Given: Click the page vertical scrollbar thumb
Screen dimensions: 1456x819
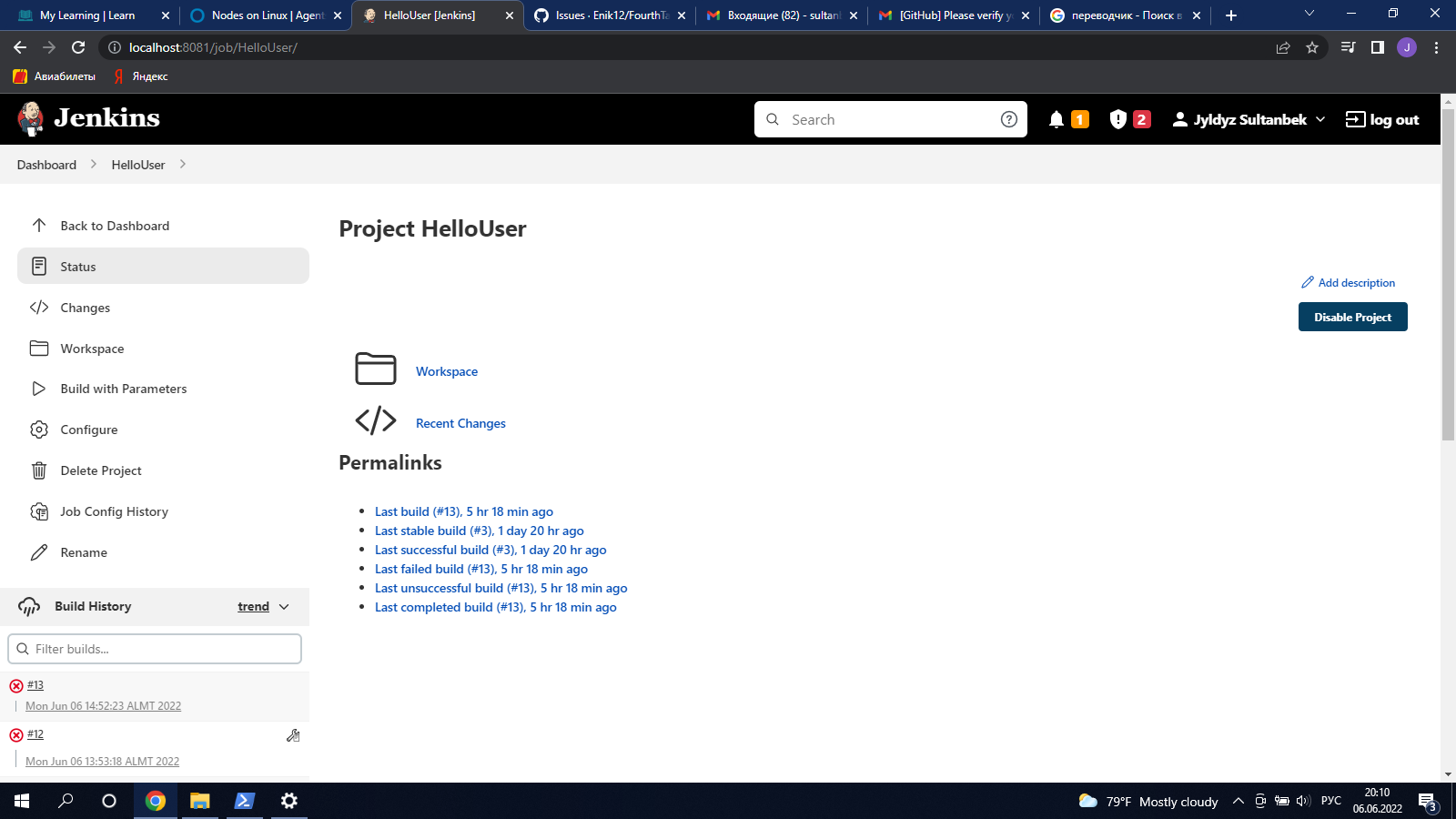Looking at the screenshot, I should point(1448,273).
